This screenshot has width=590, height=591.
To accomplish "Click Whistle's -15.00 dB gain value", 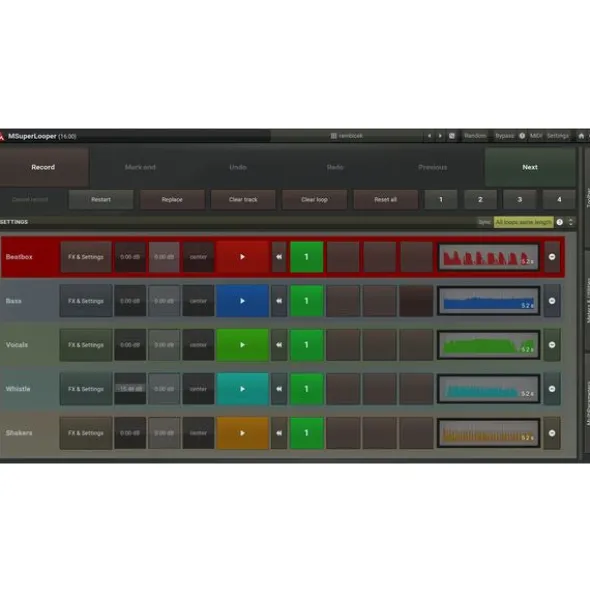I will point(130,389).
